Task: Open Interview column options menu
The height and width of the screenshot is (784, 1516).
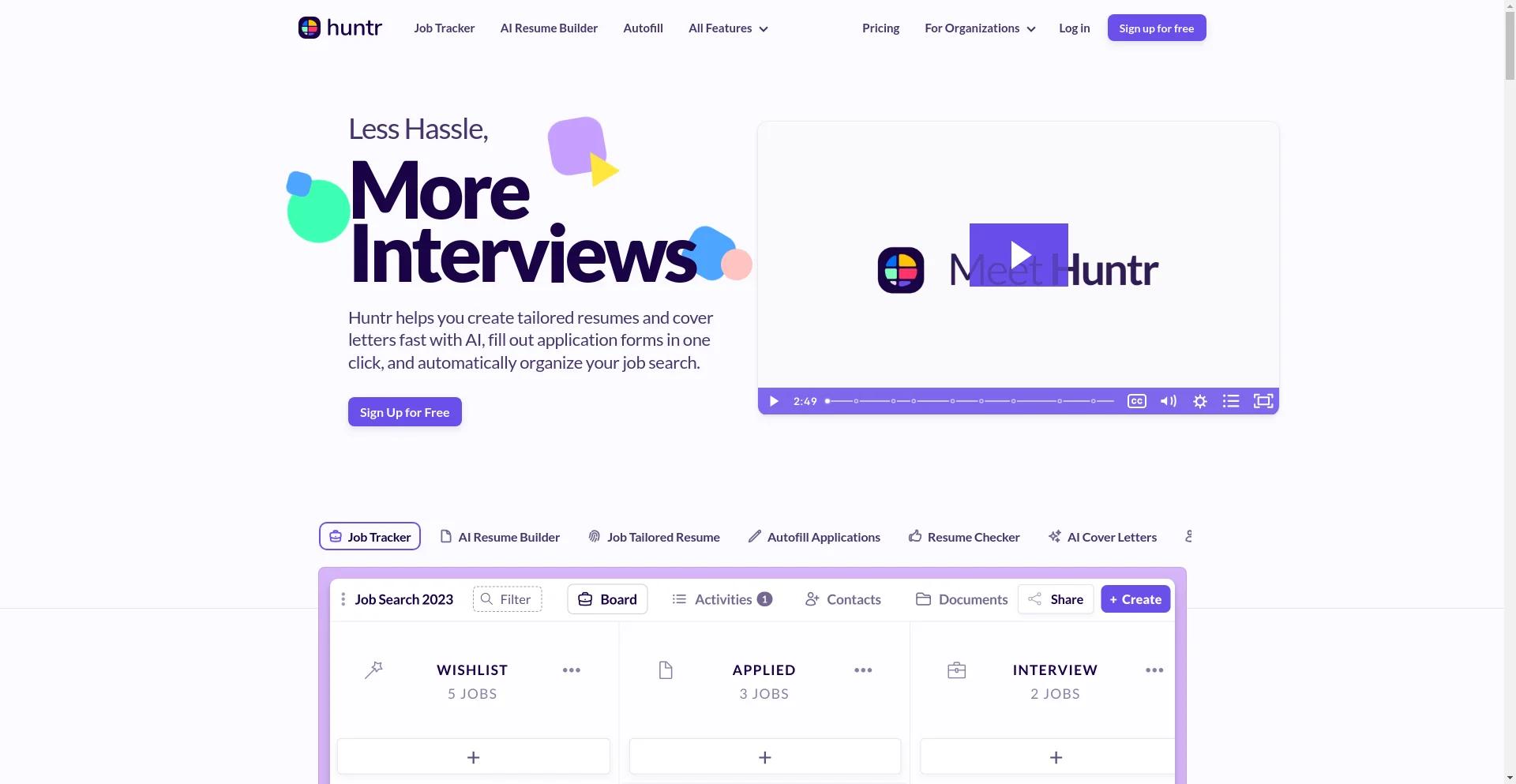Action: pos(1154,670)
